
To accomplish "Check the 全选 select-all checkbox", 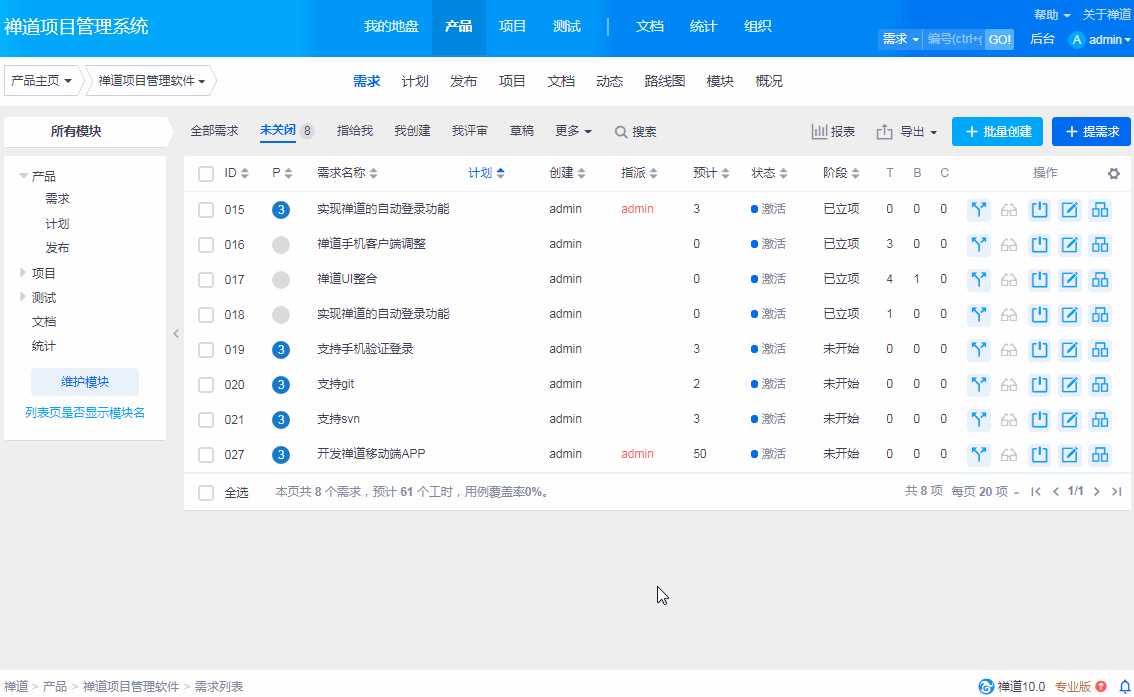I will point(206,493).
